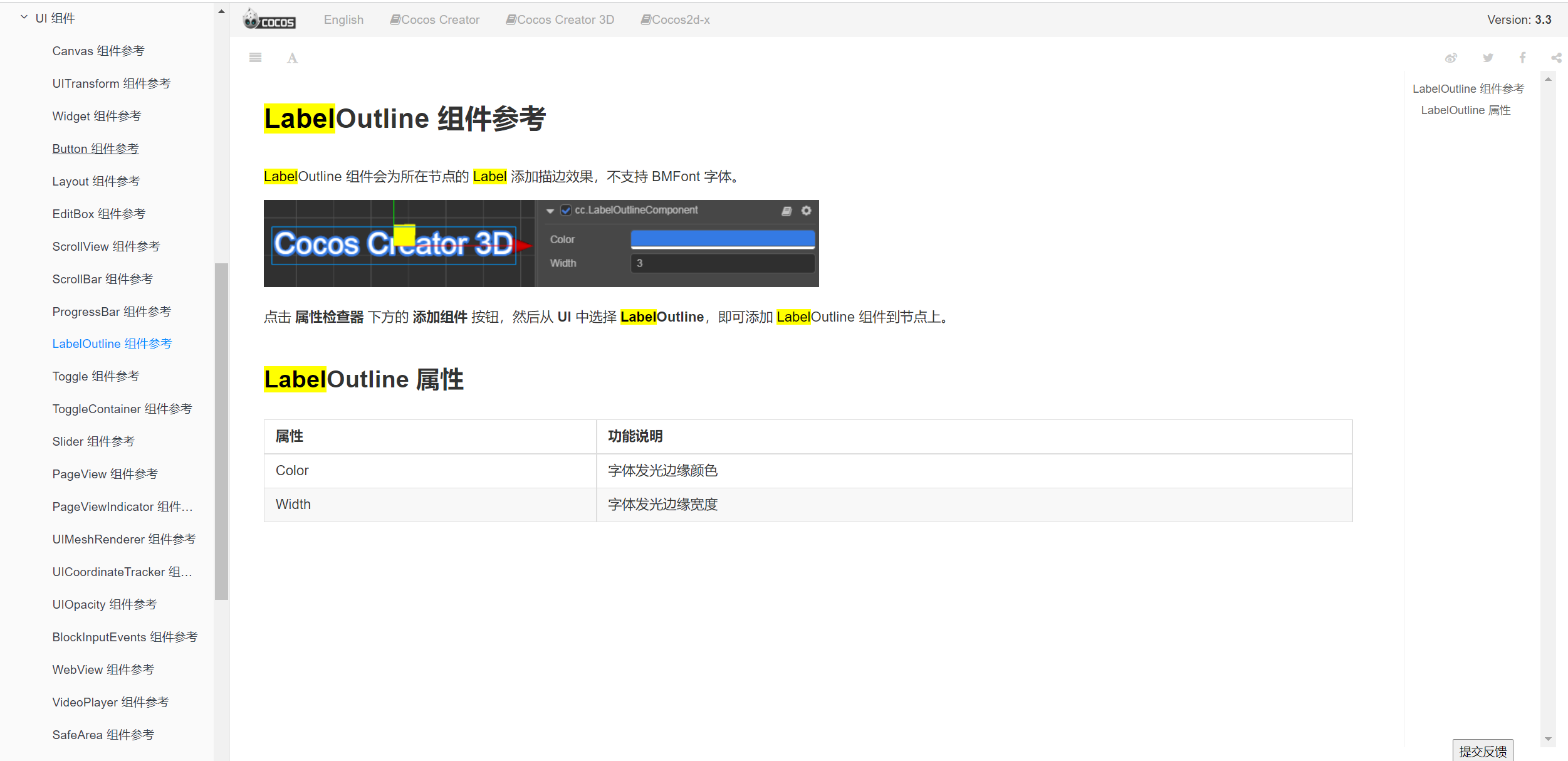Click the right outline panel scroll-up arrow

[x=1548, y=80]
